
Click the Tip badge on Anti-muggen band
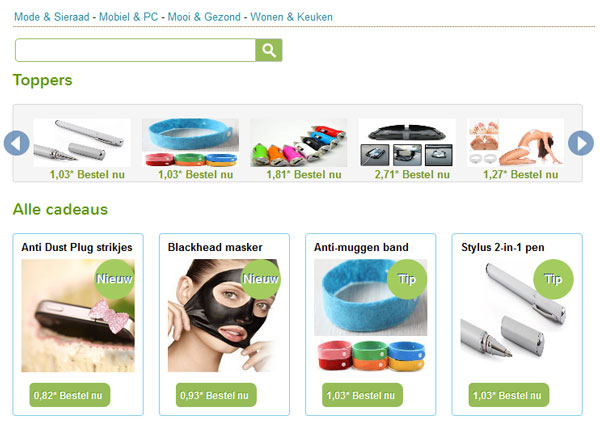[x=407, y=279]
